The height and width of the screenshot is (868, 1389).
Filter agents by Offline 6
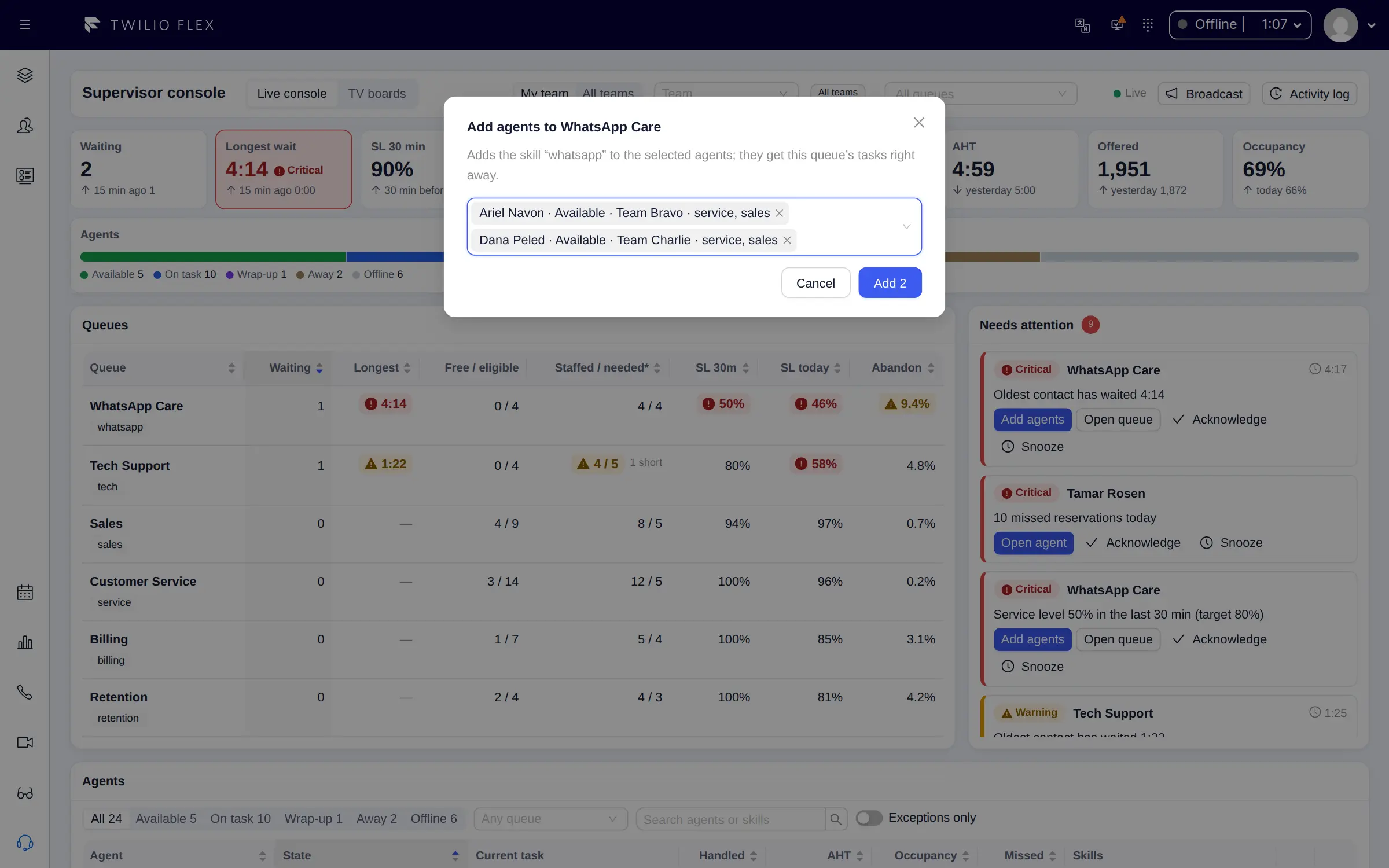pyautogui.click(x=433, y=819)
